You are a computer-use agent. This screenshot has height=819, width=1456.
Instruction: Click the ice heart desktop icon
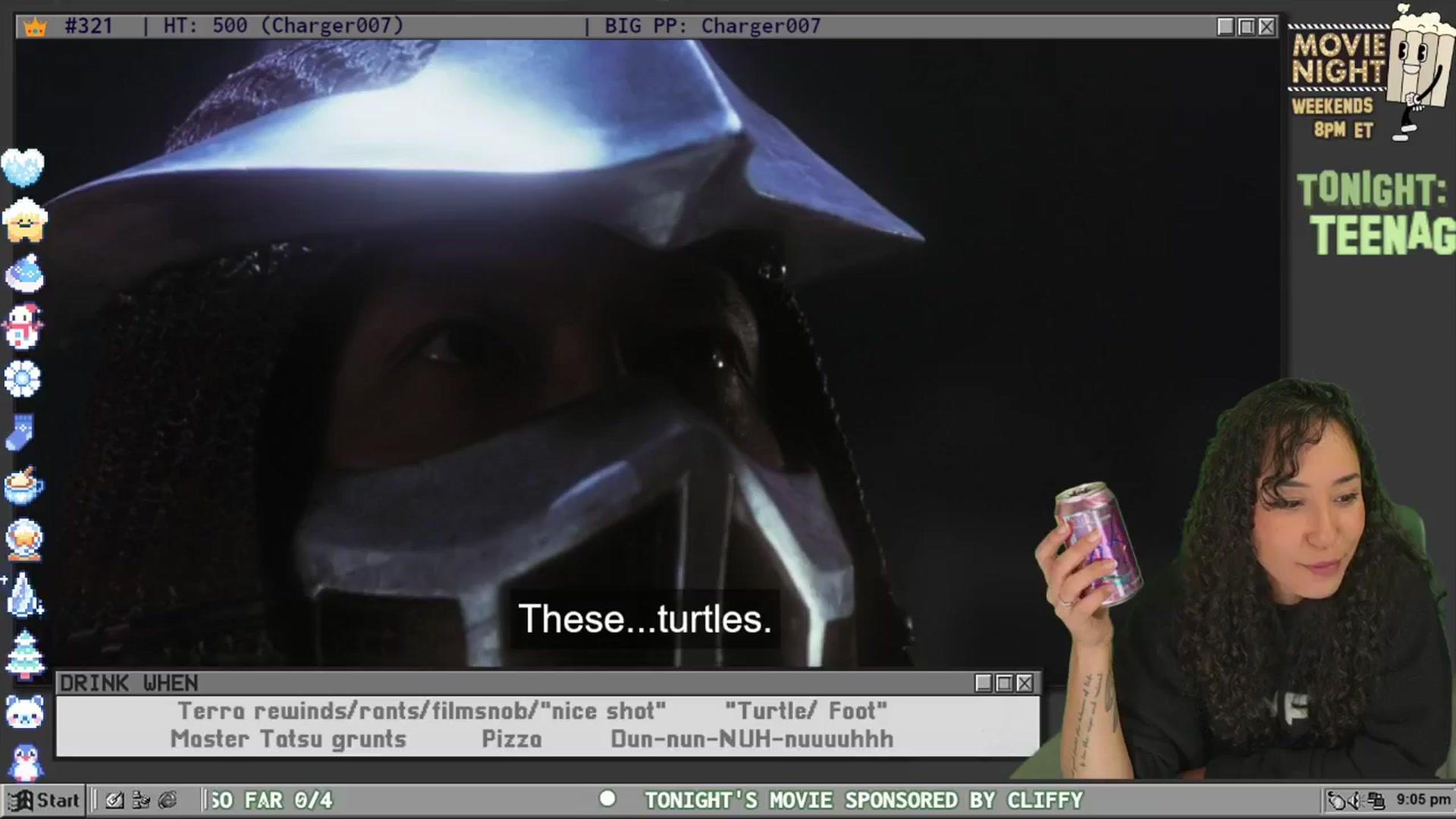point(23,167)
